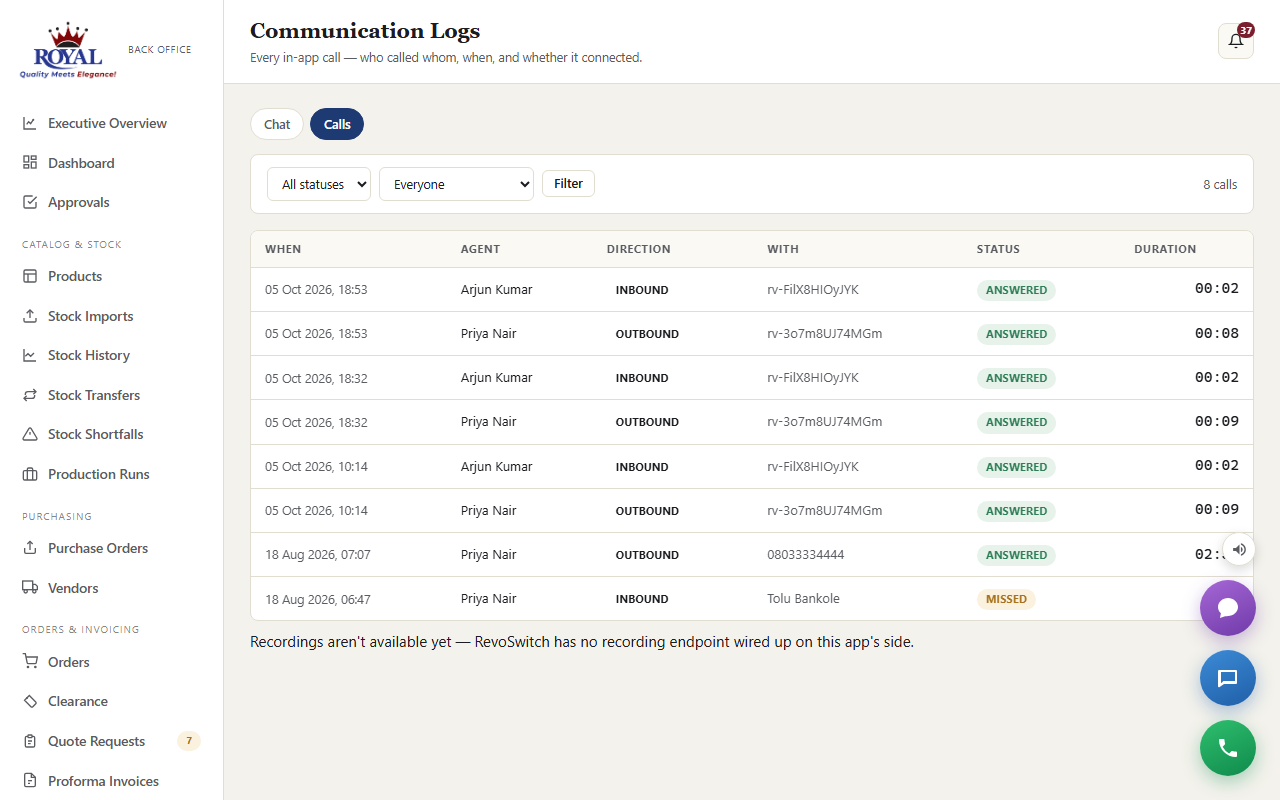This screenshot has height=800, width=1280.
Task: Open the All statuses dropdown
Action: coord(319,184)
